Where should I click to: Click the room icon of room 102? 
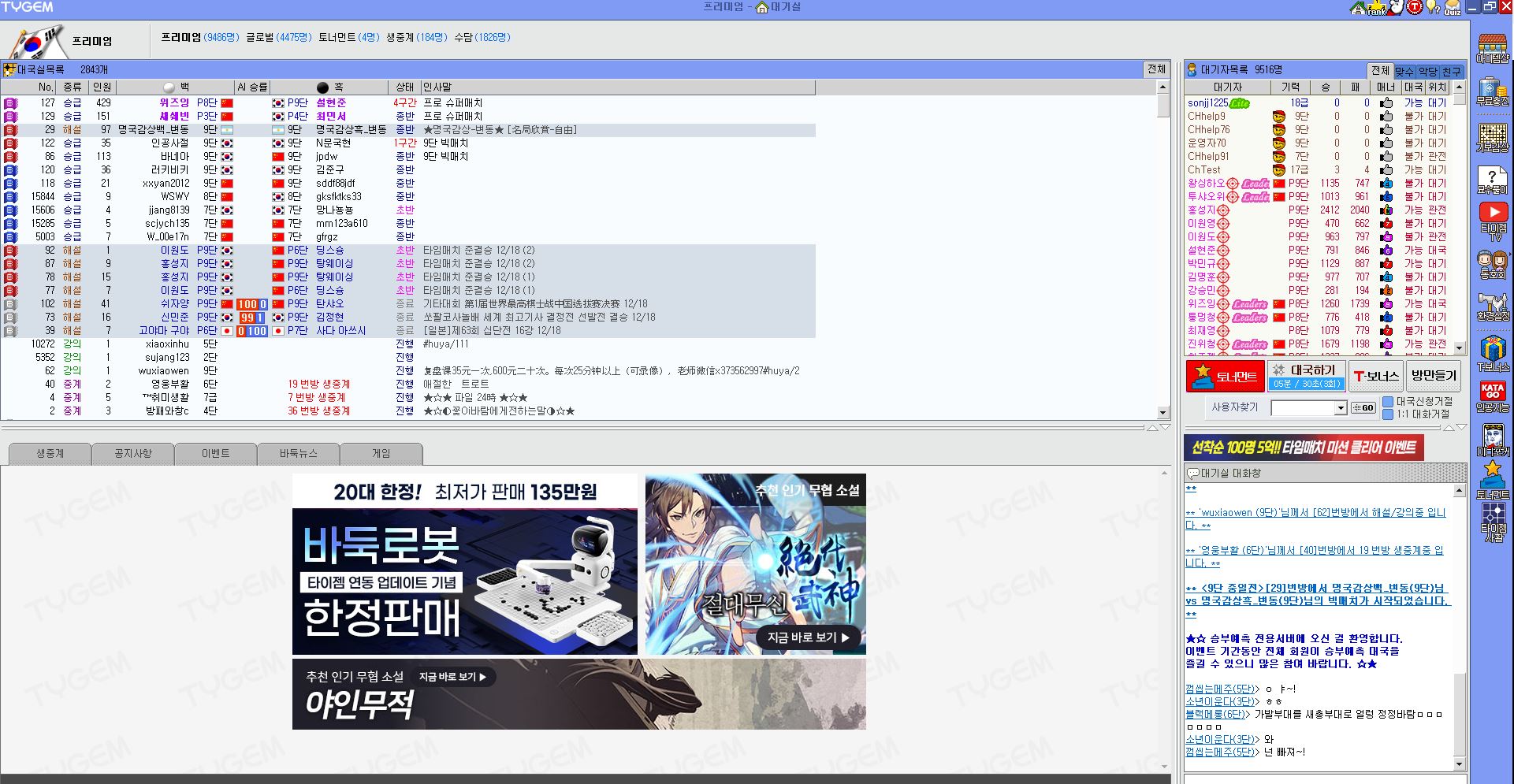coord(10,304)
